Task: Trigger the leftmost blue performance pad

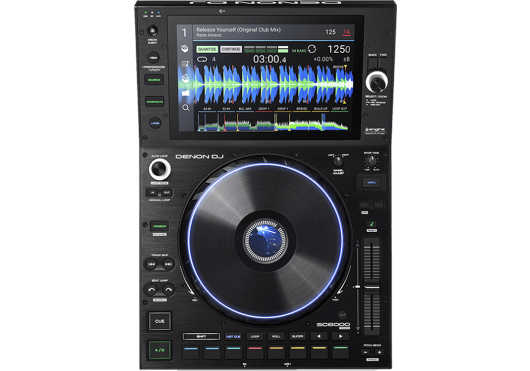Action: click(x=191, y=352)
